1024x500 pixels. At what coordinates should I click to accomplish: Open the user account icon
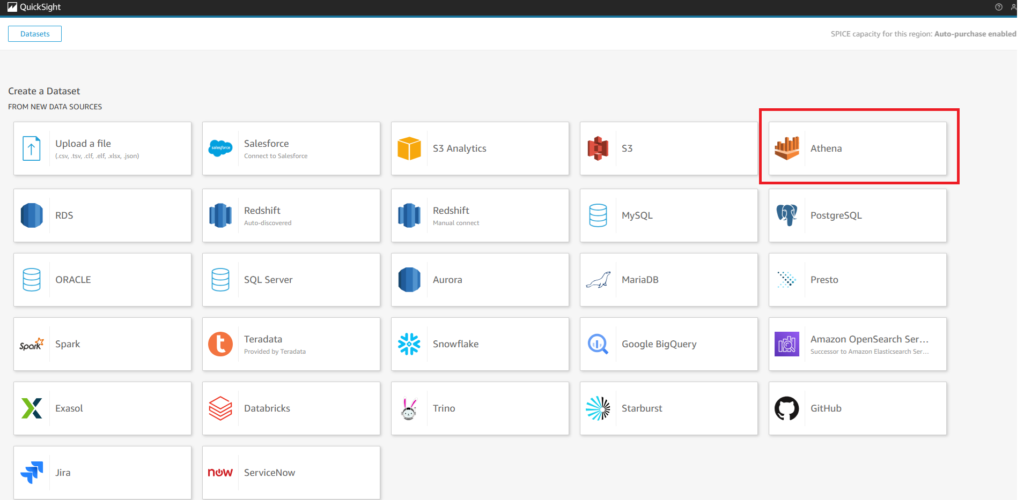[1014, 7]
